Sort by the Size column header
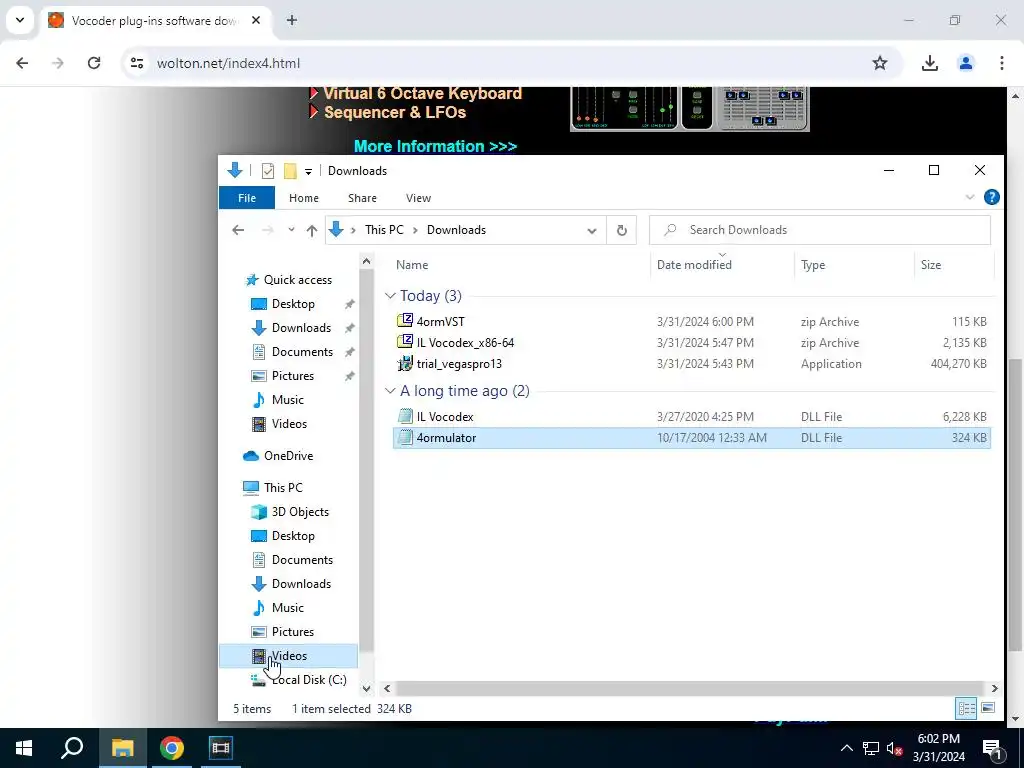 coord(931,264)
